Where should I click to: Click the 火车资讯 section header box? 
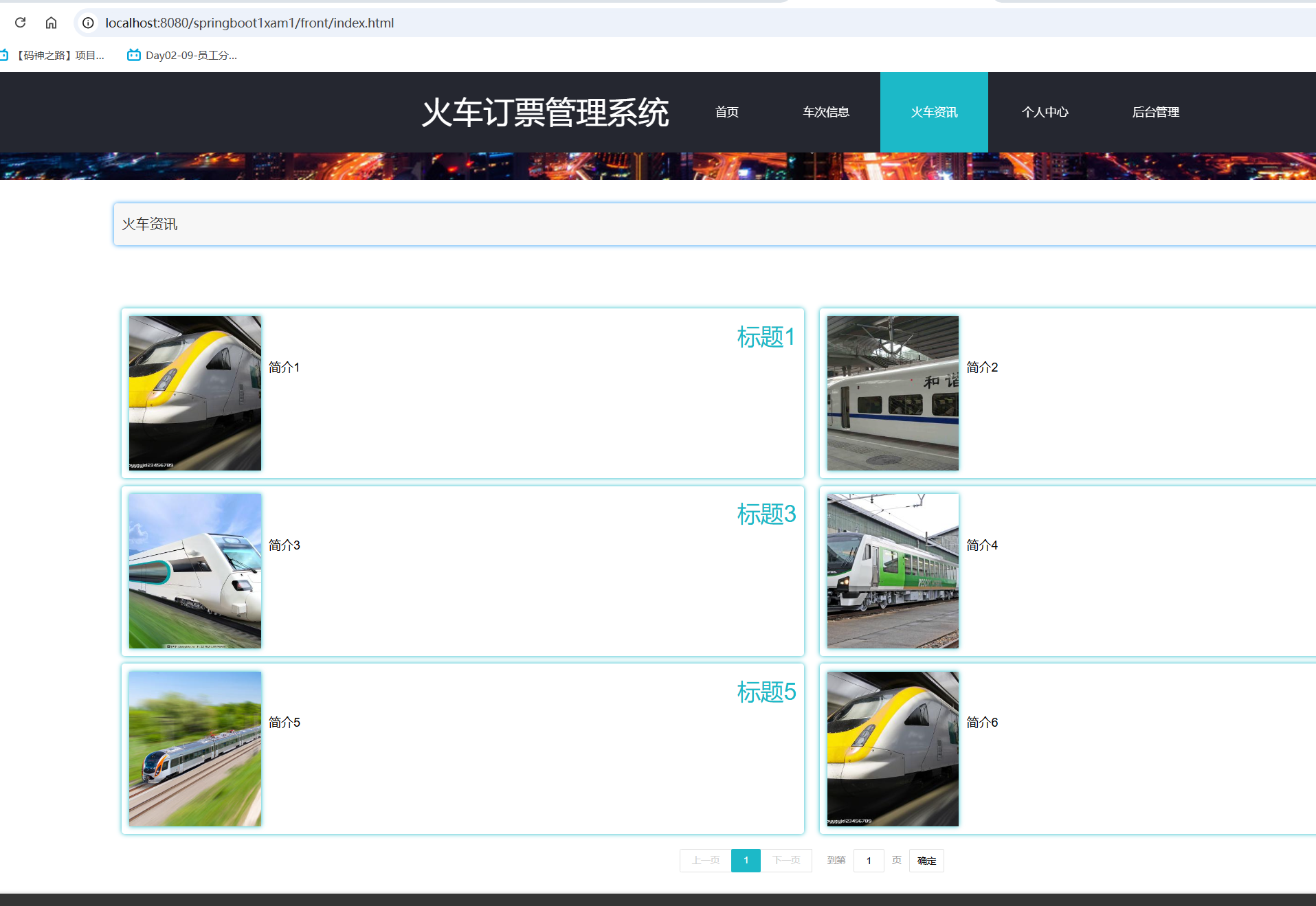tap(715, 224)
